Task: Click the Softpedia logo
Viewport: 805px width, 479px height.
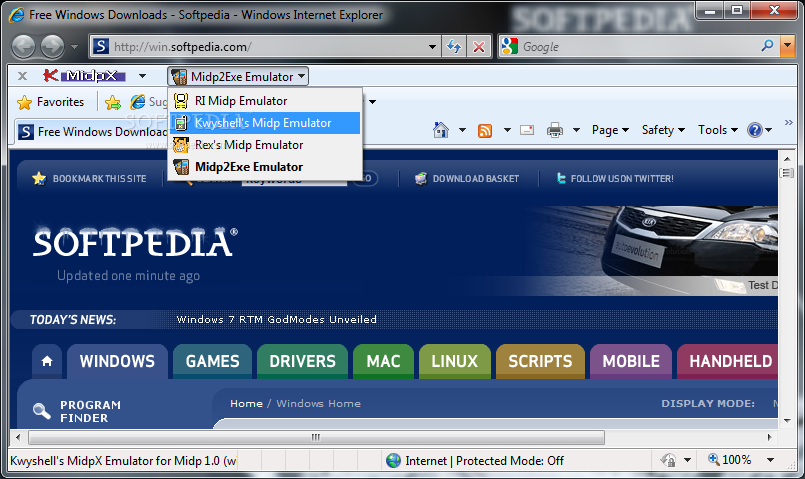Action: pos(135,242)
